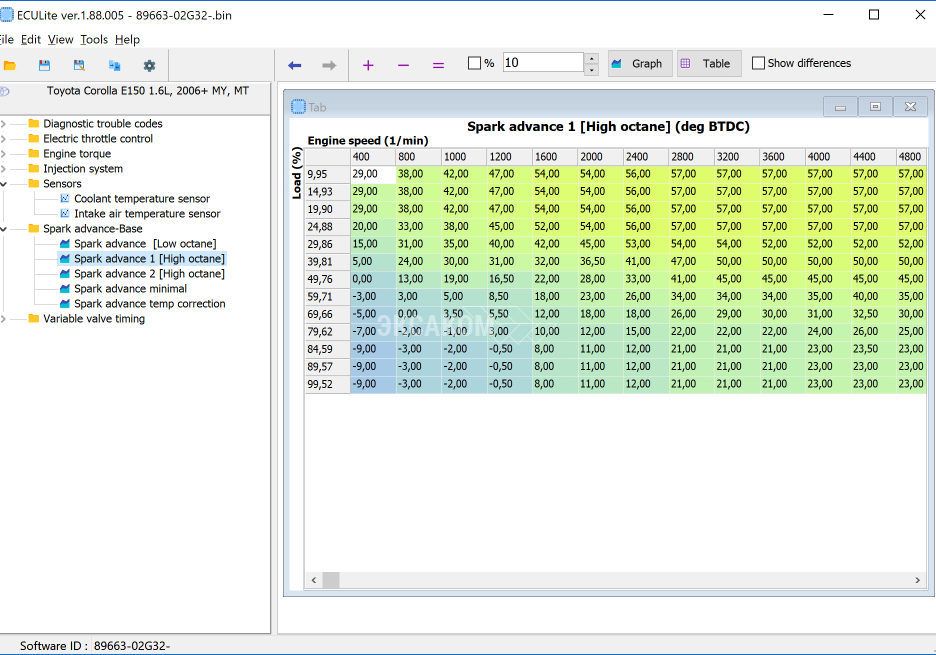
Task: Switch to Graph view
Action: 639,63
